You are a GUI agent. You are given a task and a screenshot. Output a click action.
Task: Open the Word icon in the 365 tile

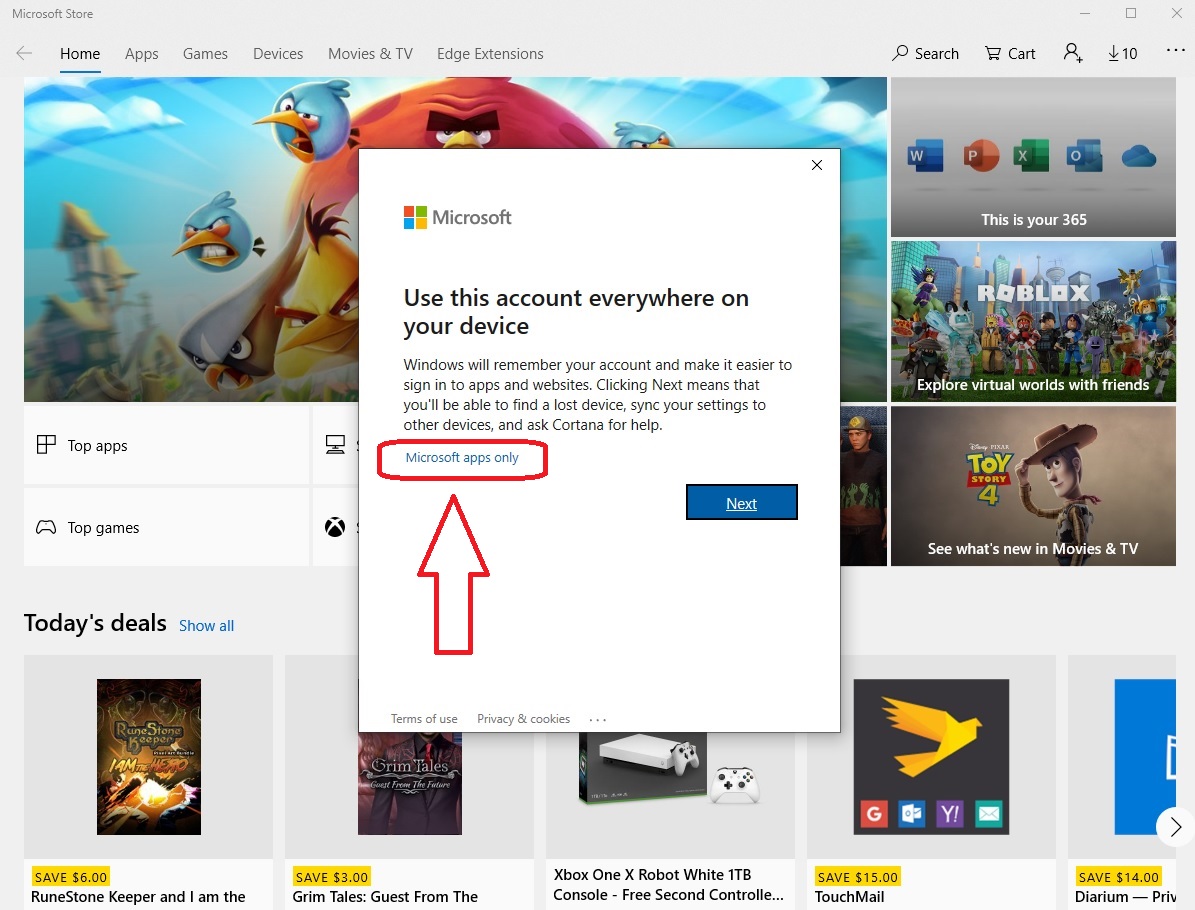924,155
